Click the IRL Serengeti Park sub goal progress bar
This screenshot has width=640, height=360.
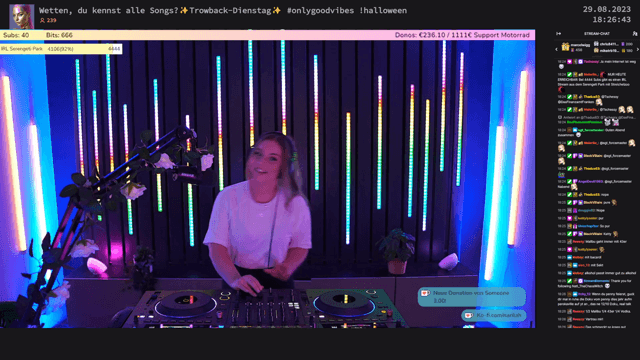(61, 49)
